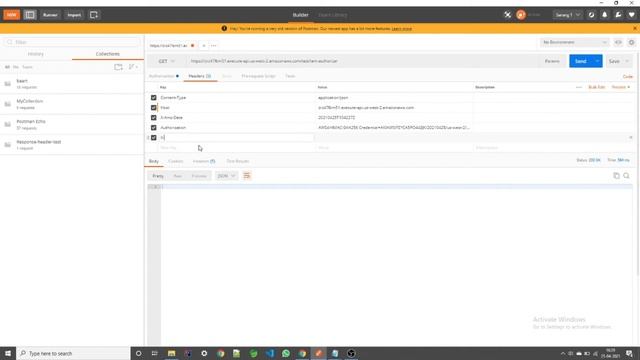Open the first collection in sidebar list
The image size is (640, 360).
pyautogui.click(x=72, y=84)
